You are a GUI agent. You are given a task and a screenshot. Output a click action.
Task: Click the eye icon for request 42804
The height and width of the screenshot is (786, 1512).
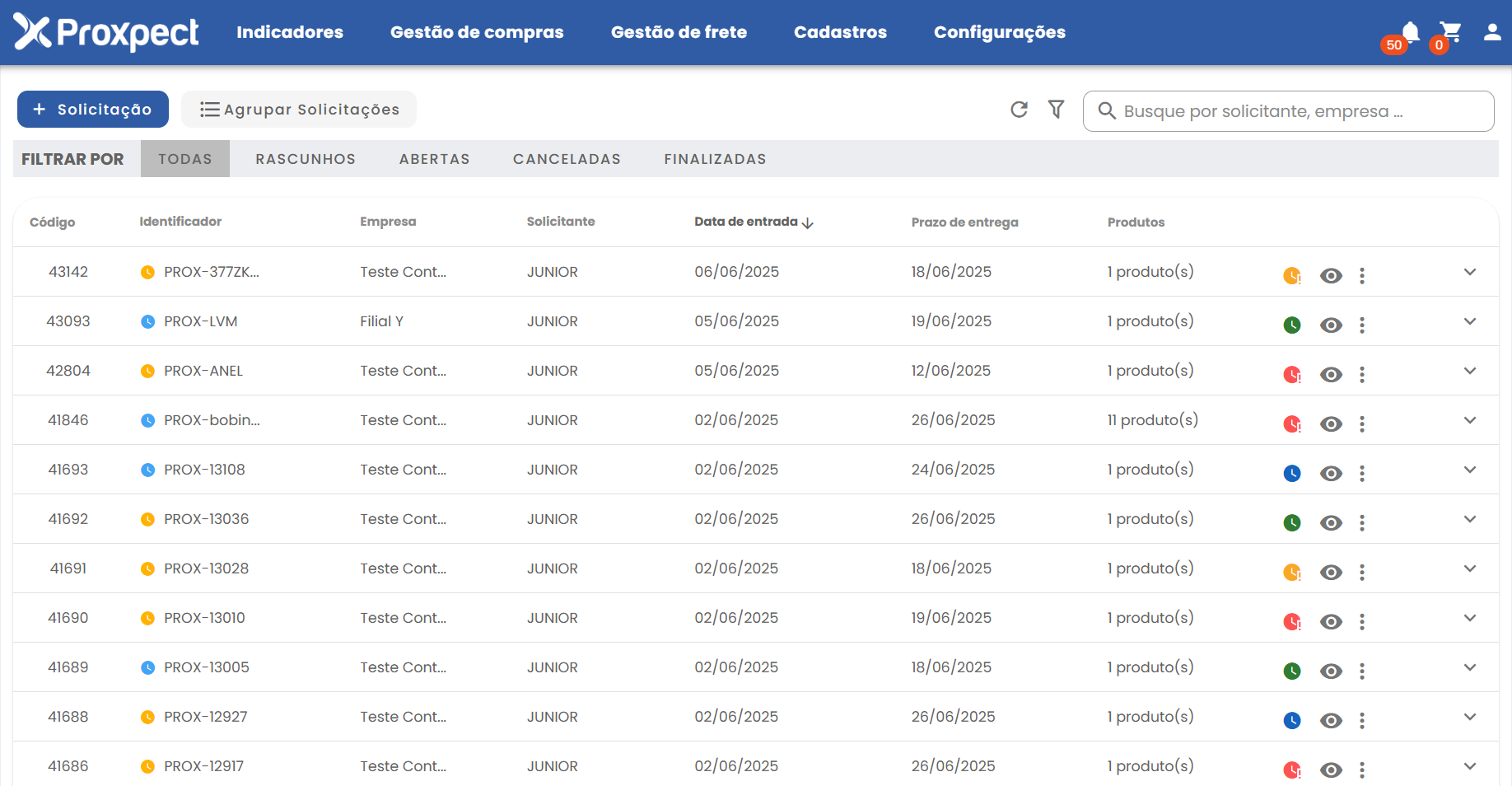coord(1331,375)
